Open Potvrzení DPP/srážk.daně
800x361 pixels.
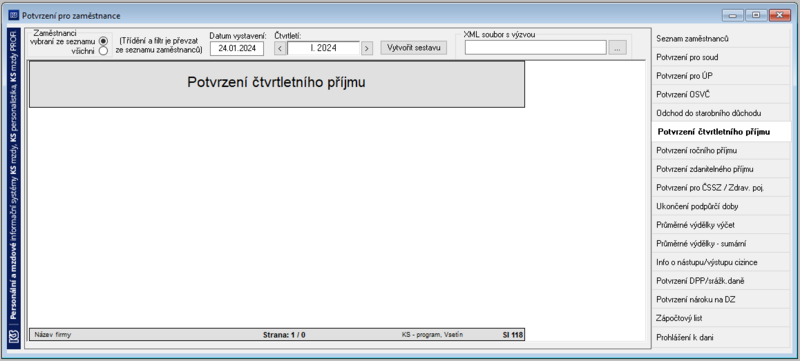720,281
